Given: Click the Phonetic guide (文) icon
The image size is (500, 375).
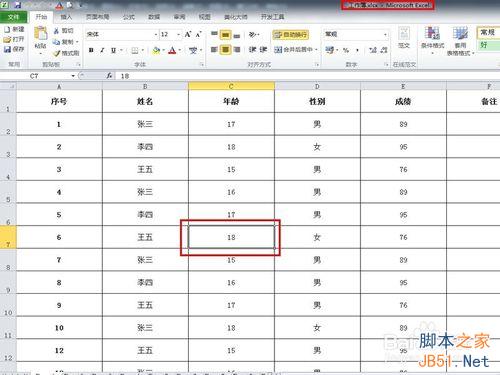Looking at the screenshot, I should (193, 50).
